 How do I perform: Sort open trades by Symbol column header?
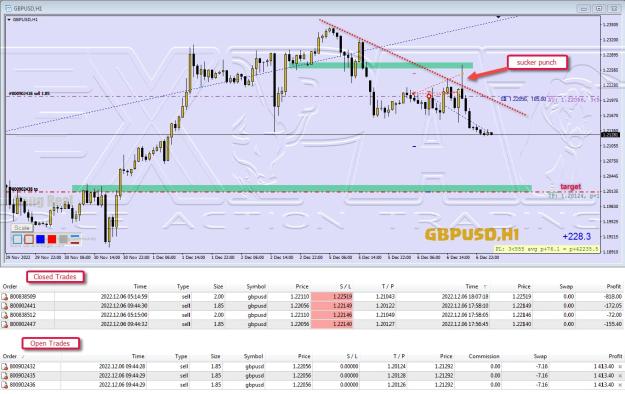click(254, 356)
